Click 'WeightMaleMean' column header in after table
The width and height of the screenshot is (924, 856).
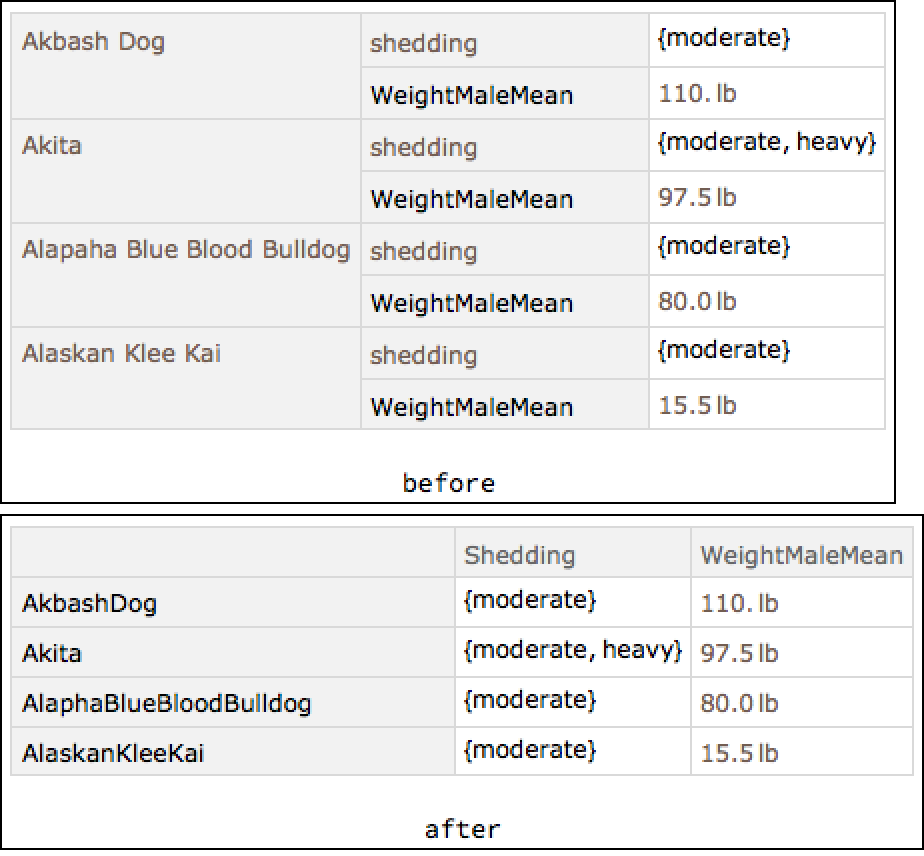[x=801, y=555]
